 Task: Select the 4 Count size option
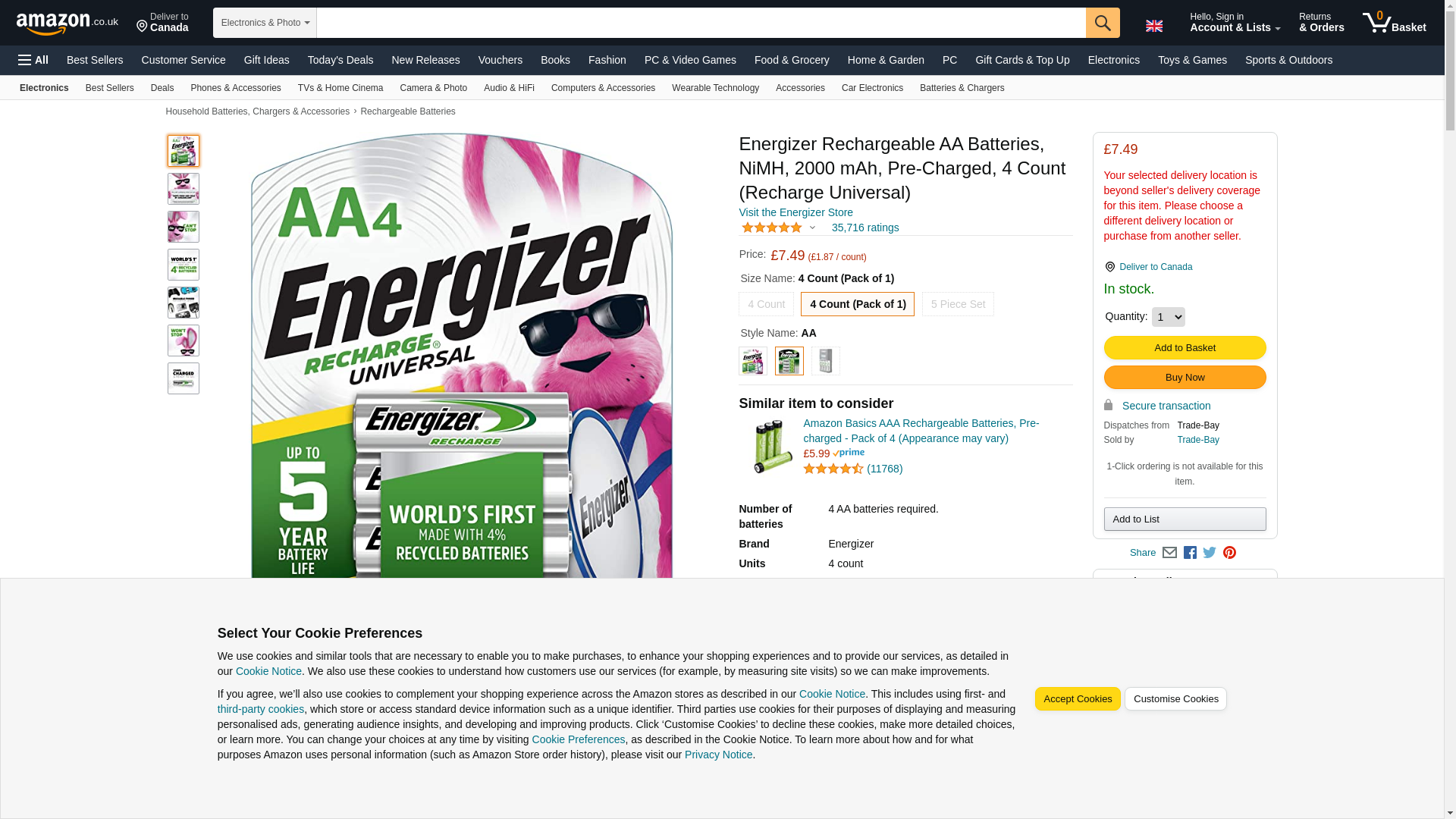coord(766,304)
